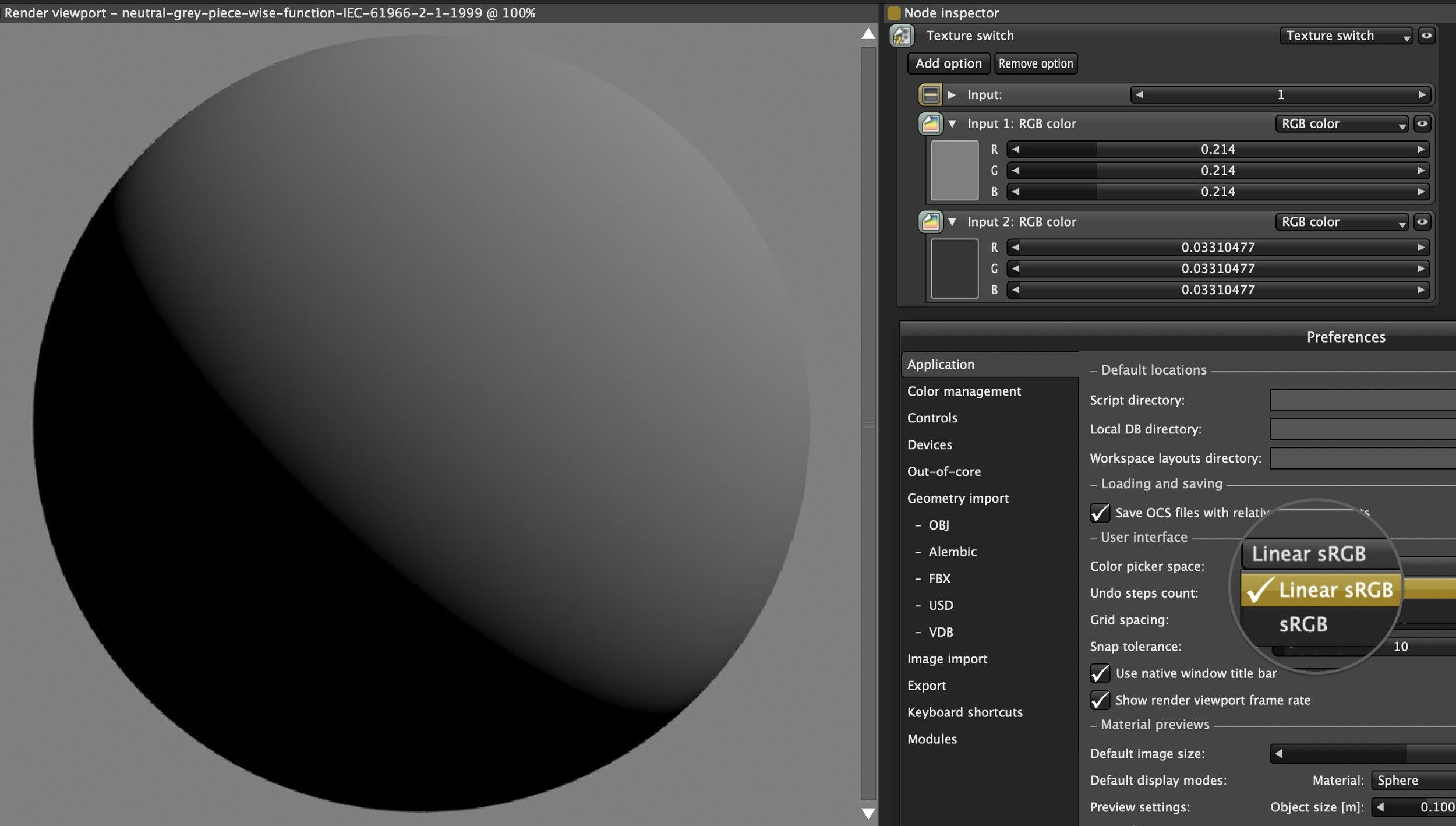Open the Texture switch node type dropdown
Screen dimensions: 1456x826
pyautogui.click(x=1345, y=36)
